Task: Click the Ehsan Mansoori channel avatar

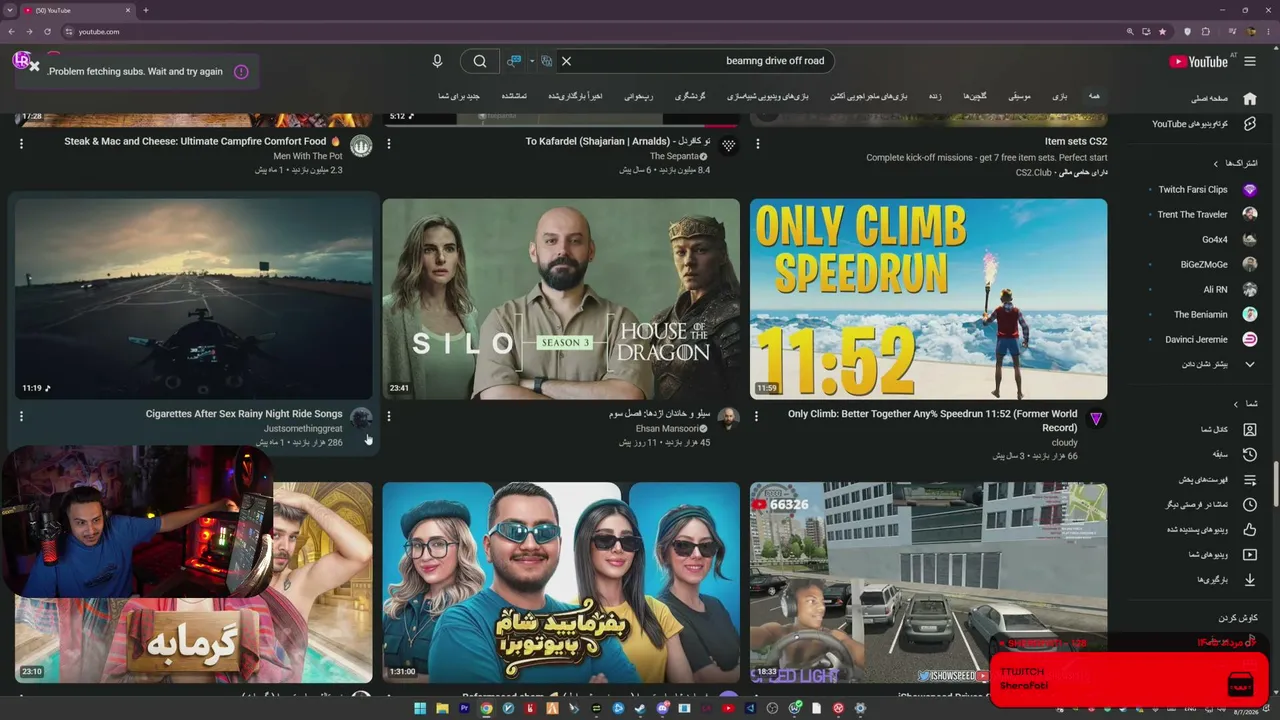Action: [x=729, y=418]
